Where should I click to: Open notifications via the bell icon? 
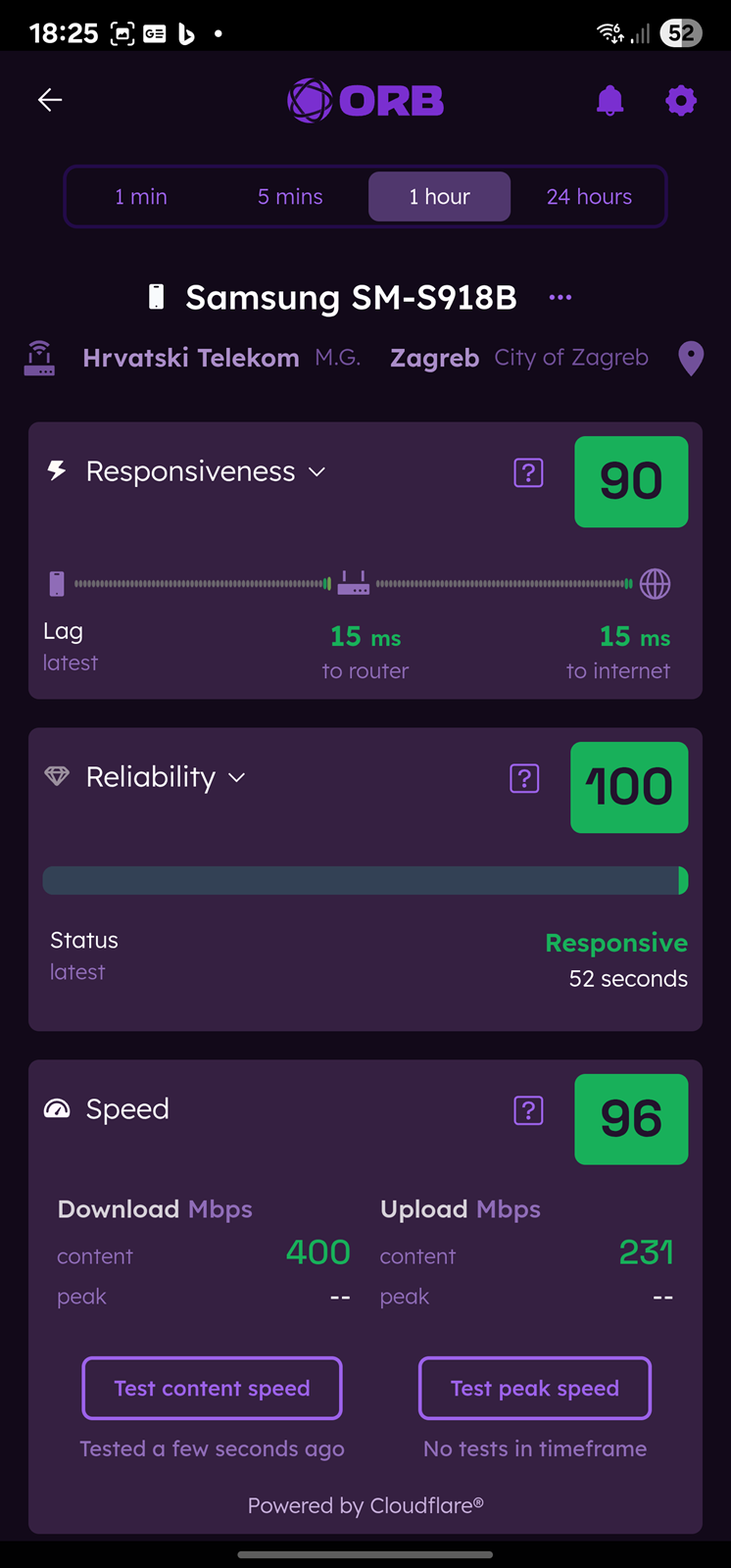pos(609,100)
